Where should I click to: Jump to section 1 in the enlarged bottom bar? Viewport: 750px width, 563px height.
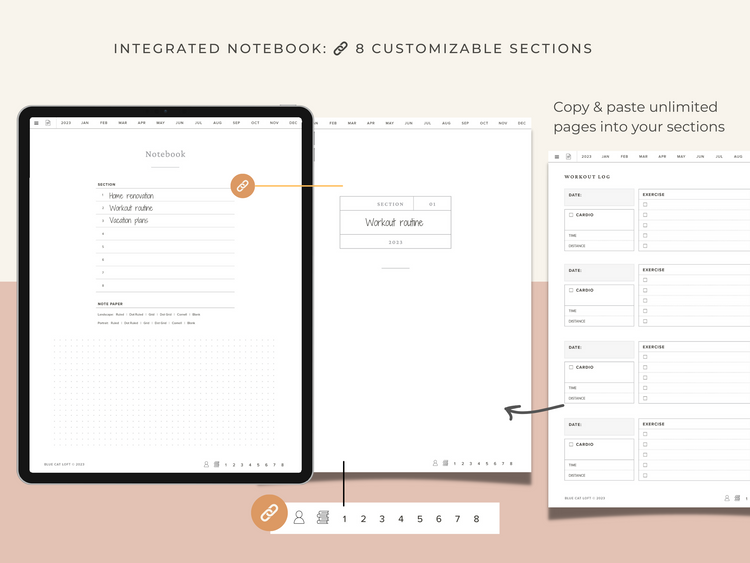[x=344, y=519]
